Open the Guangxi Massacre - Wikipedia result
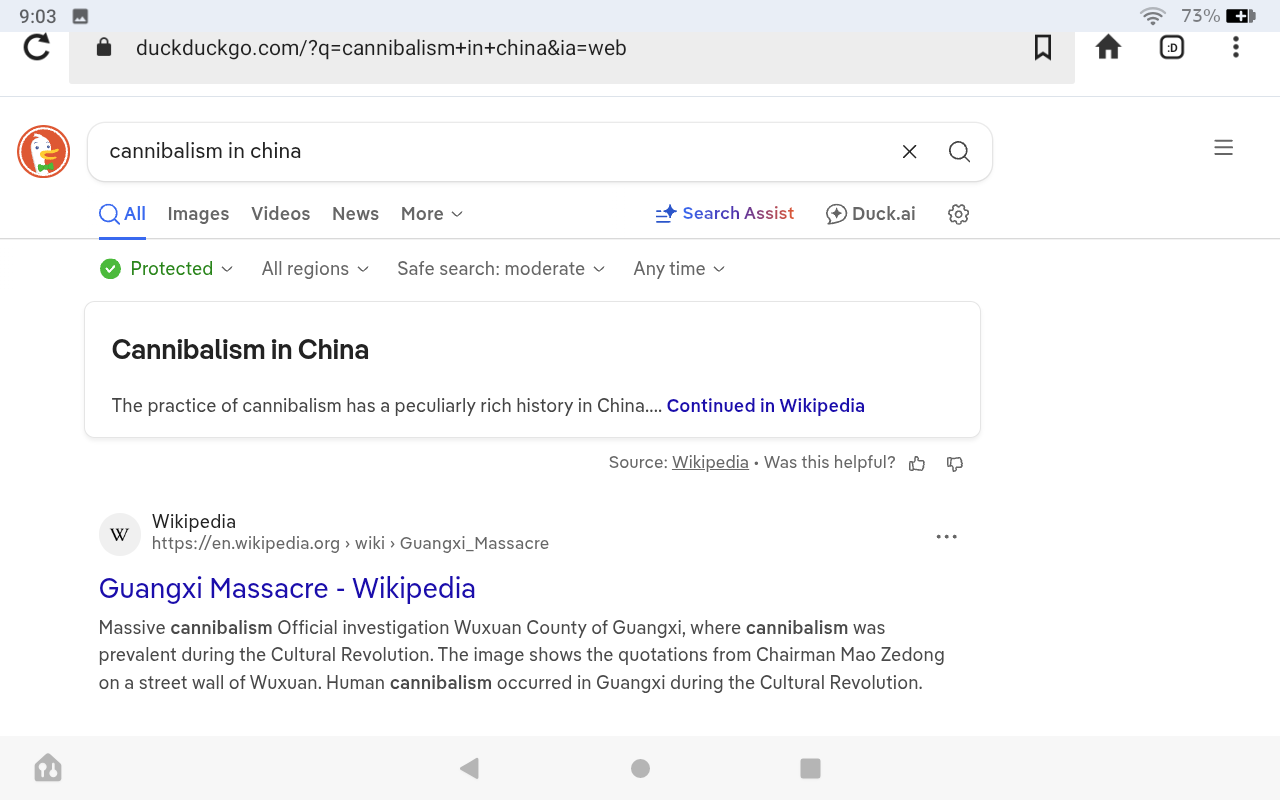Image resolution: width=1280 pixels, height=800 pixels. point(287,588)
